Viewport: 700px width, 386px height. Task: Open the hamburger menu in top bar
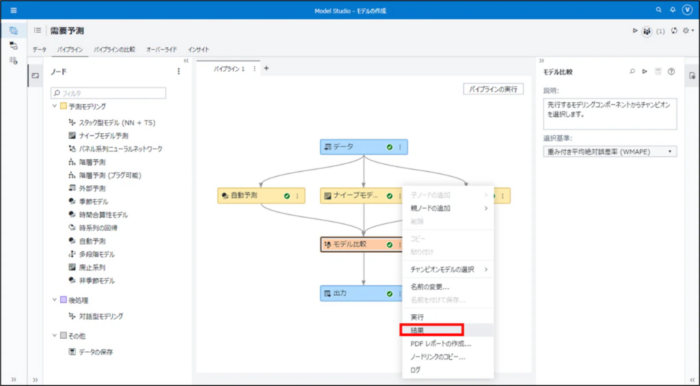pos(13,10)
